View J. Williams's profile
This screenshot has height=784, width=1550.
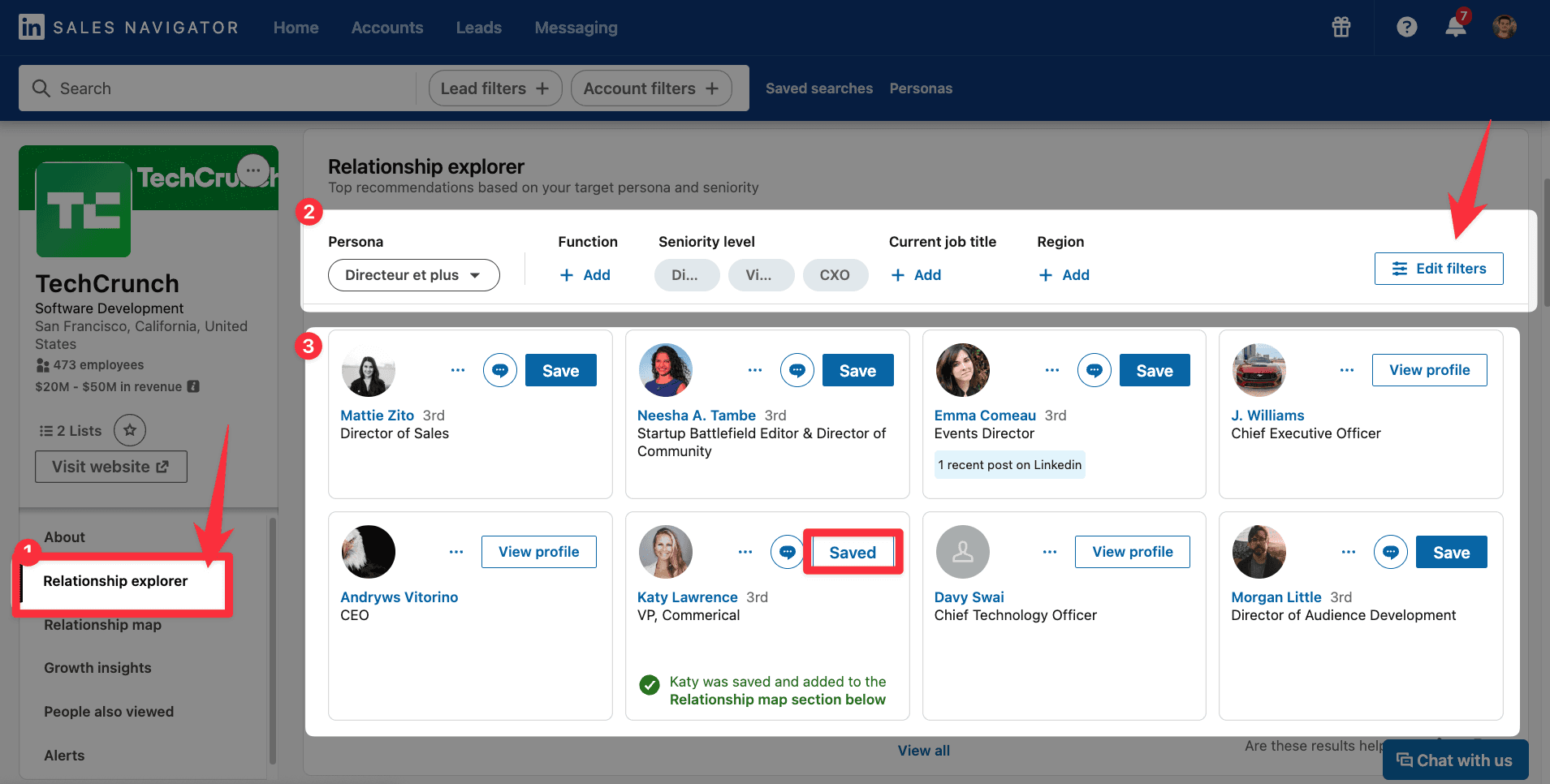(1430, 370)
